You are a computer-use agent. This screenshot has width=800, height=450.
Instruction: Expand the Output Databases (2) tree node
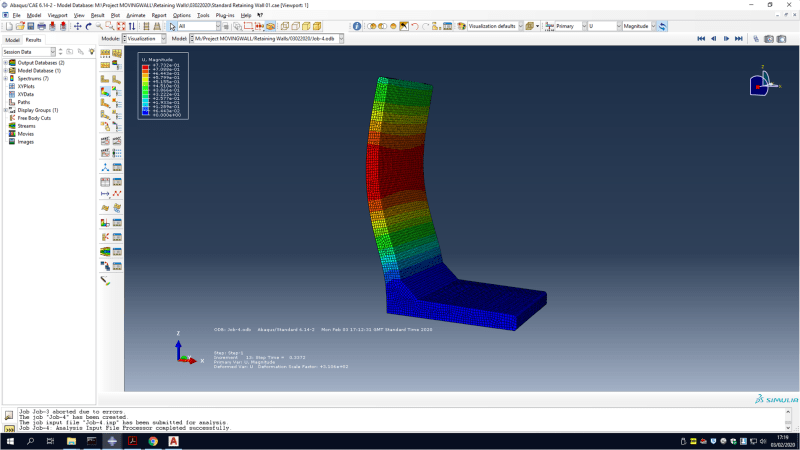pyautogui.click(x=6, y=63)
